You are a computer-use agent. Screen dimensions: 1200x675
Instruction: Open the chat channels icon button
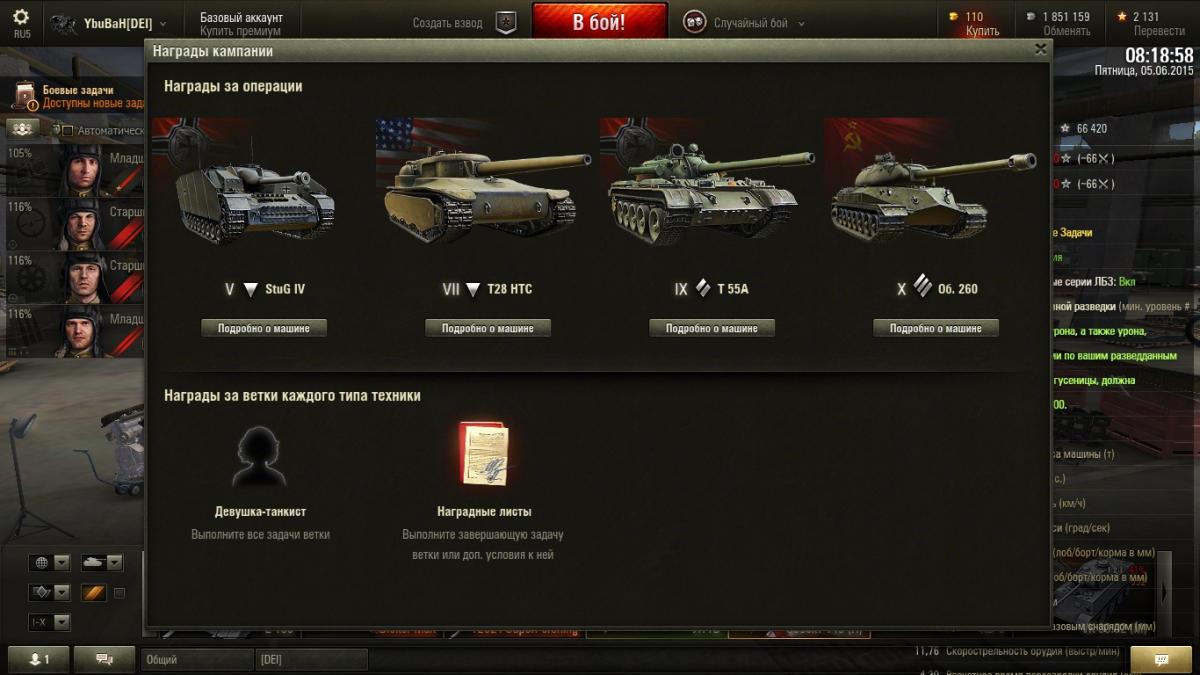(104, 659)
